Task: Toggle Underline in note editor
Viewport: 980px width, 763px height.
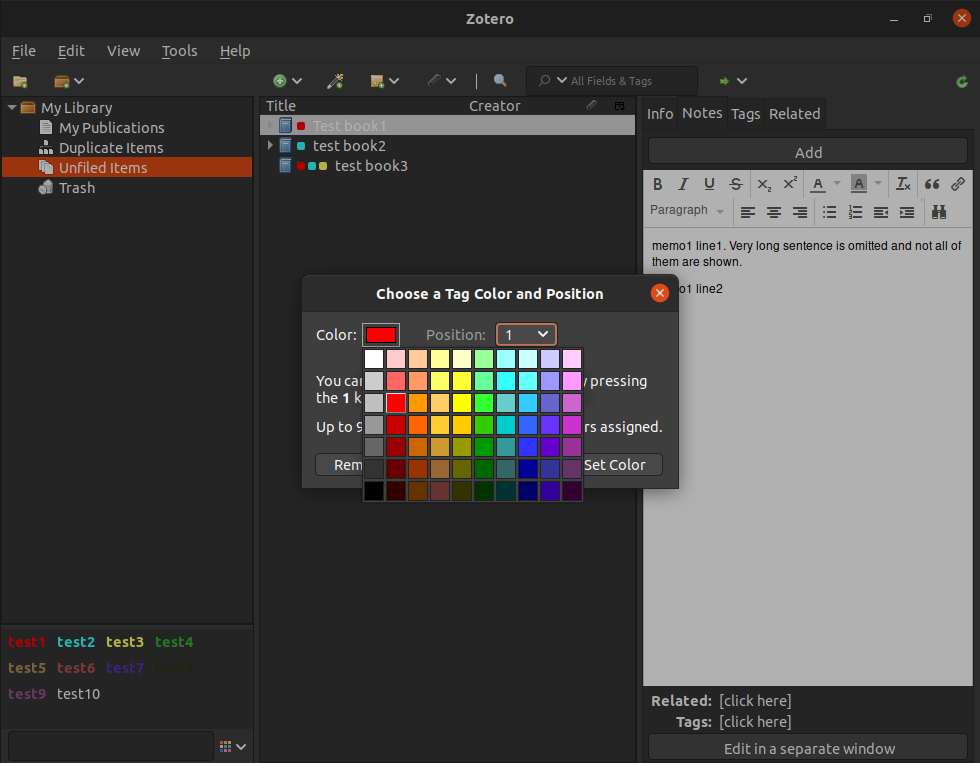Action: click(x=709, y=184)
